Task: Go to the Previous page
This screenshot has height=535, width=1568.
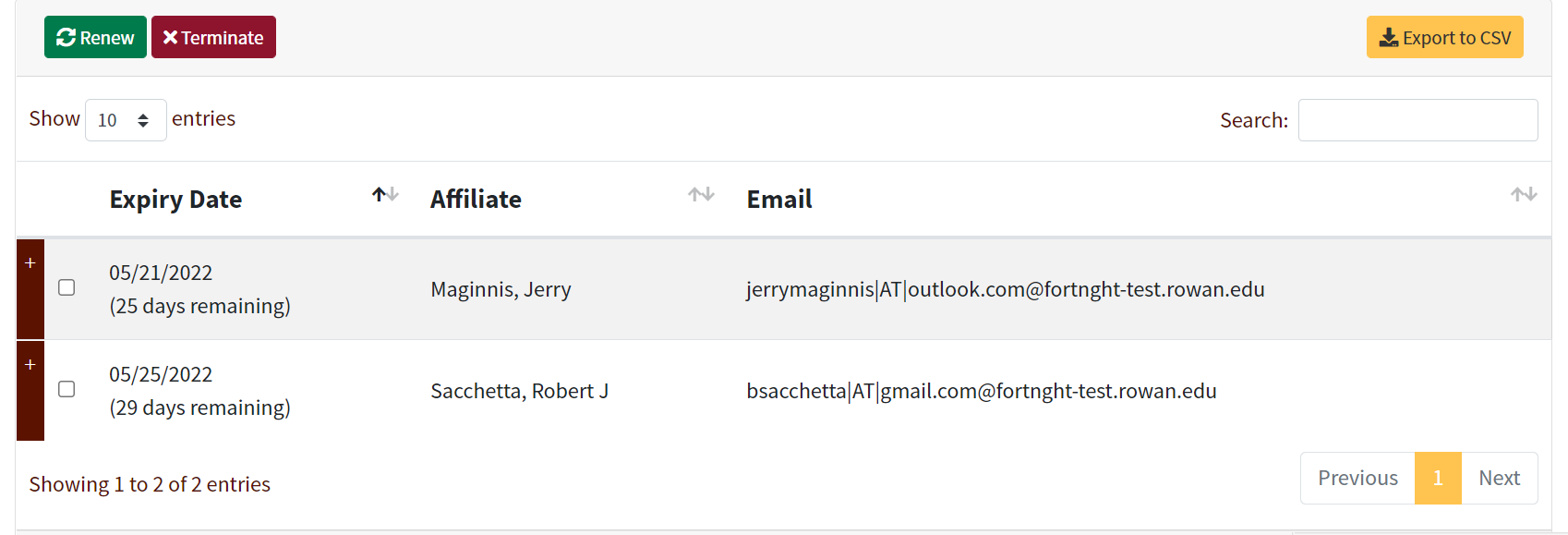Action: pos(1357,478)
